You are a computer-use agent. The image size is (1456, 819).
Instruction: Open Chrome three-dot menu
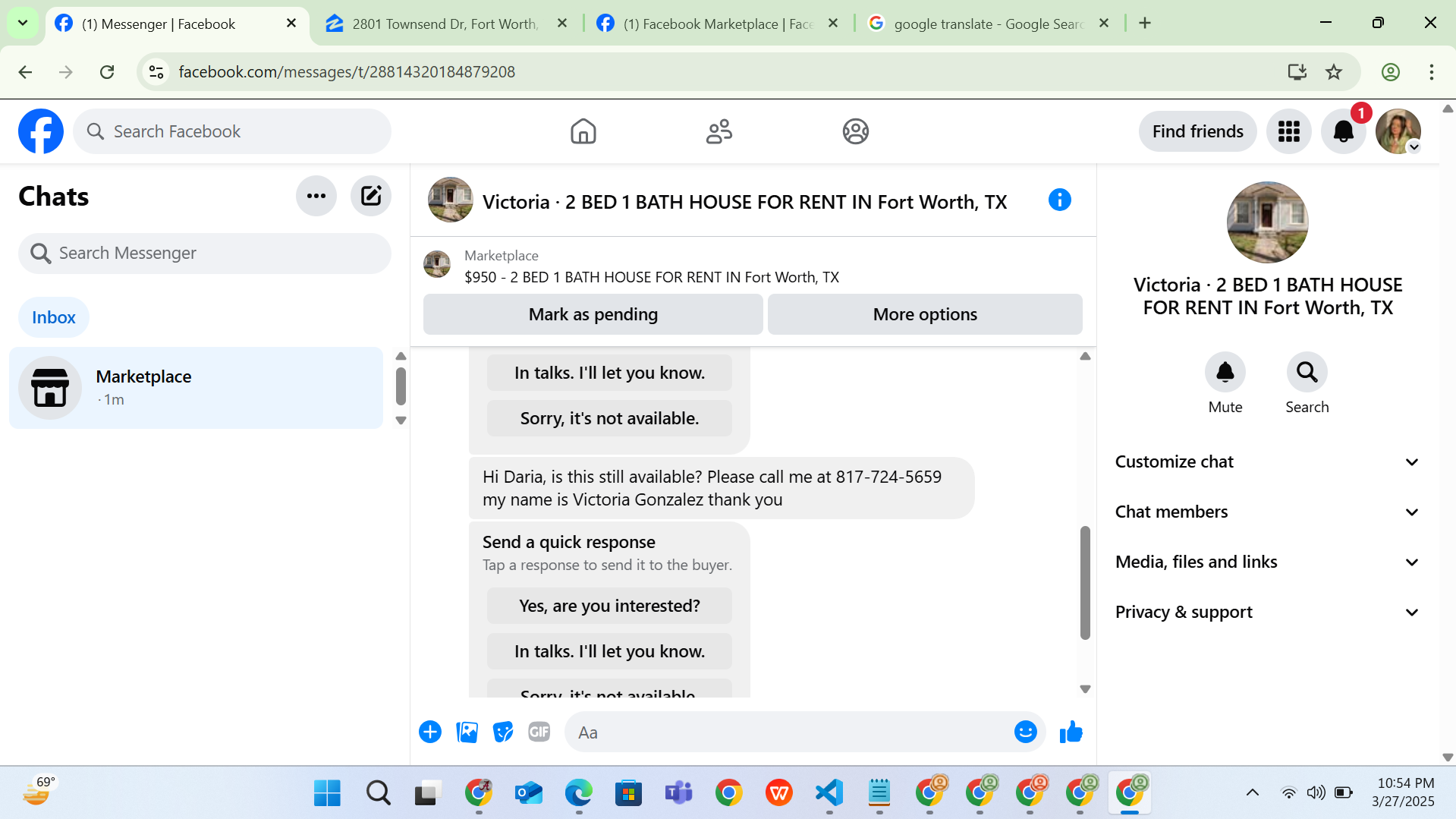1432,72
